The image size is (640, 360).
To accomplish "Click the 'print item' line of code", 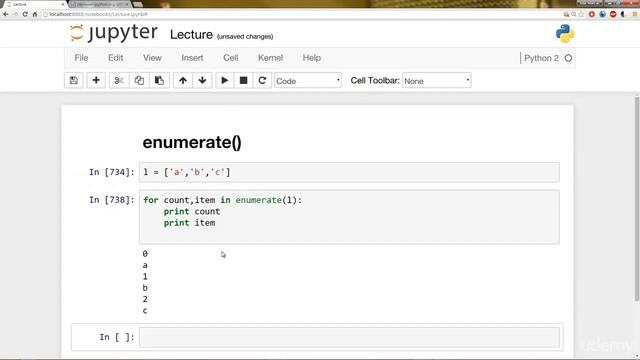I will click(x=189, y=223).
